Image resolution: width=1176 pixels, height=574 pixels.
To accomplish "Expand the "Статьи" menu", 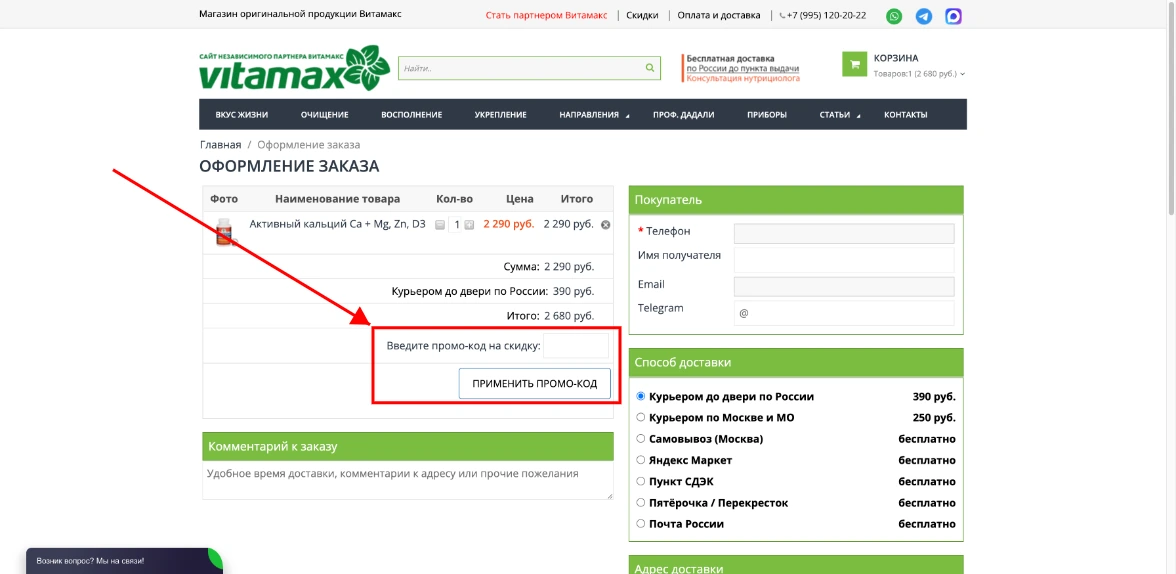I will click(839, 115).
